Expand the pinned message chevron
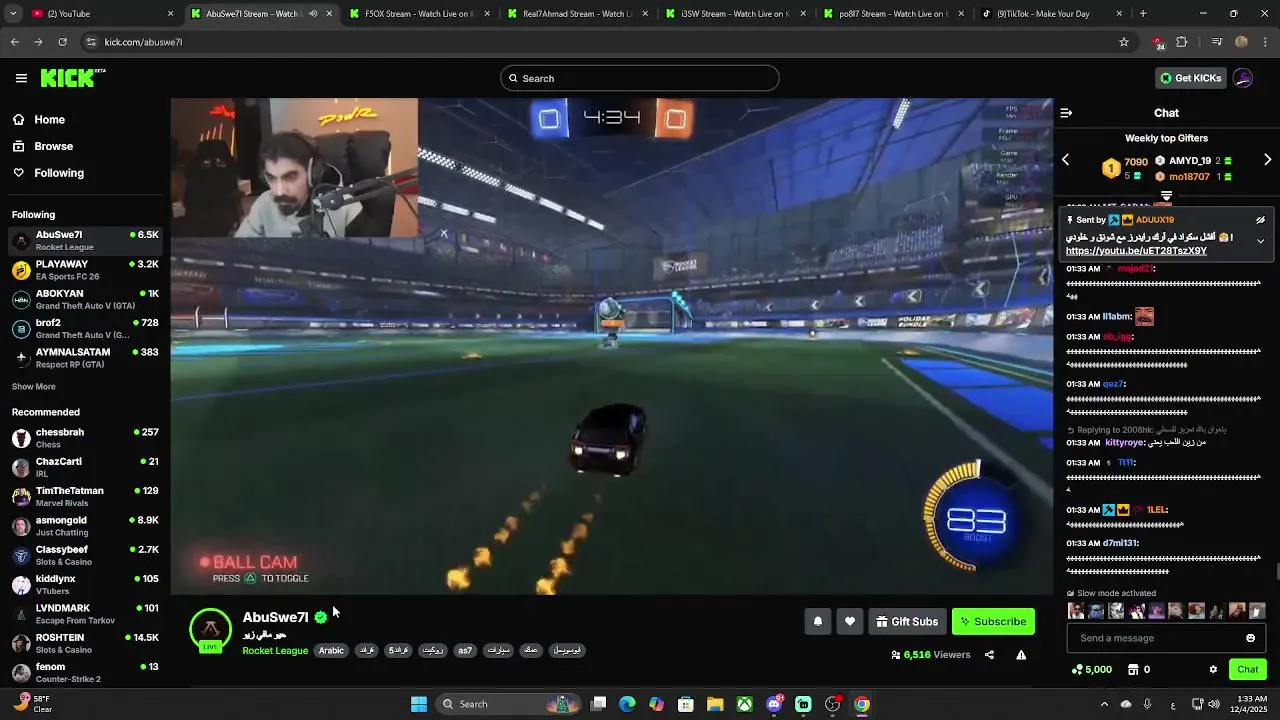1280x720 pixels. click(1260, 241)
